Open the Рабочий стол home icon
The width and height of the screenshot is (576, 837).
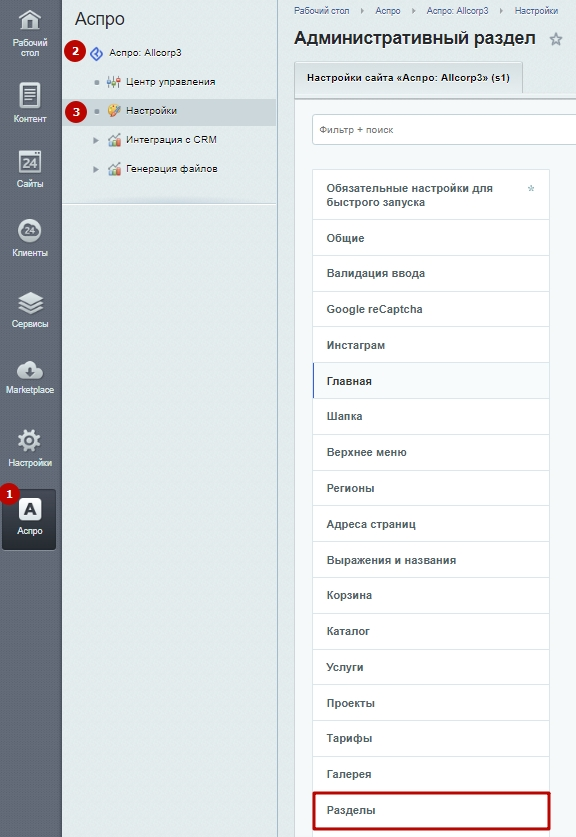click(30, 20)
